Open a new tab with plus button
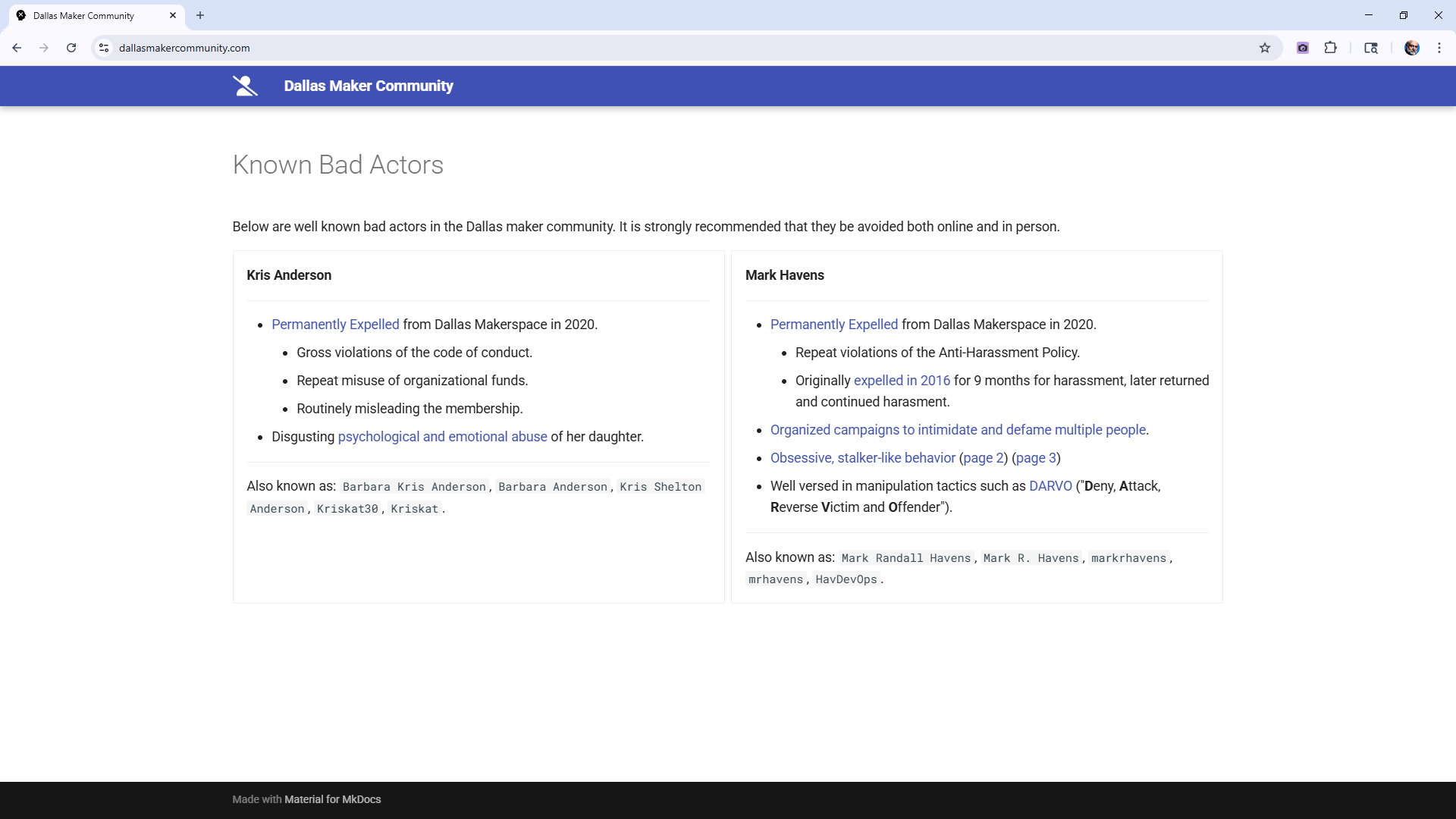Screen dimensions: 1456x819 point(200,15)
